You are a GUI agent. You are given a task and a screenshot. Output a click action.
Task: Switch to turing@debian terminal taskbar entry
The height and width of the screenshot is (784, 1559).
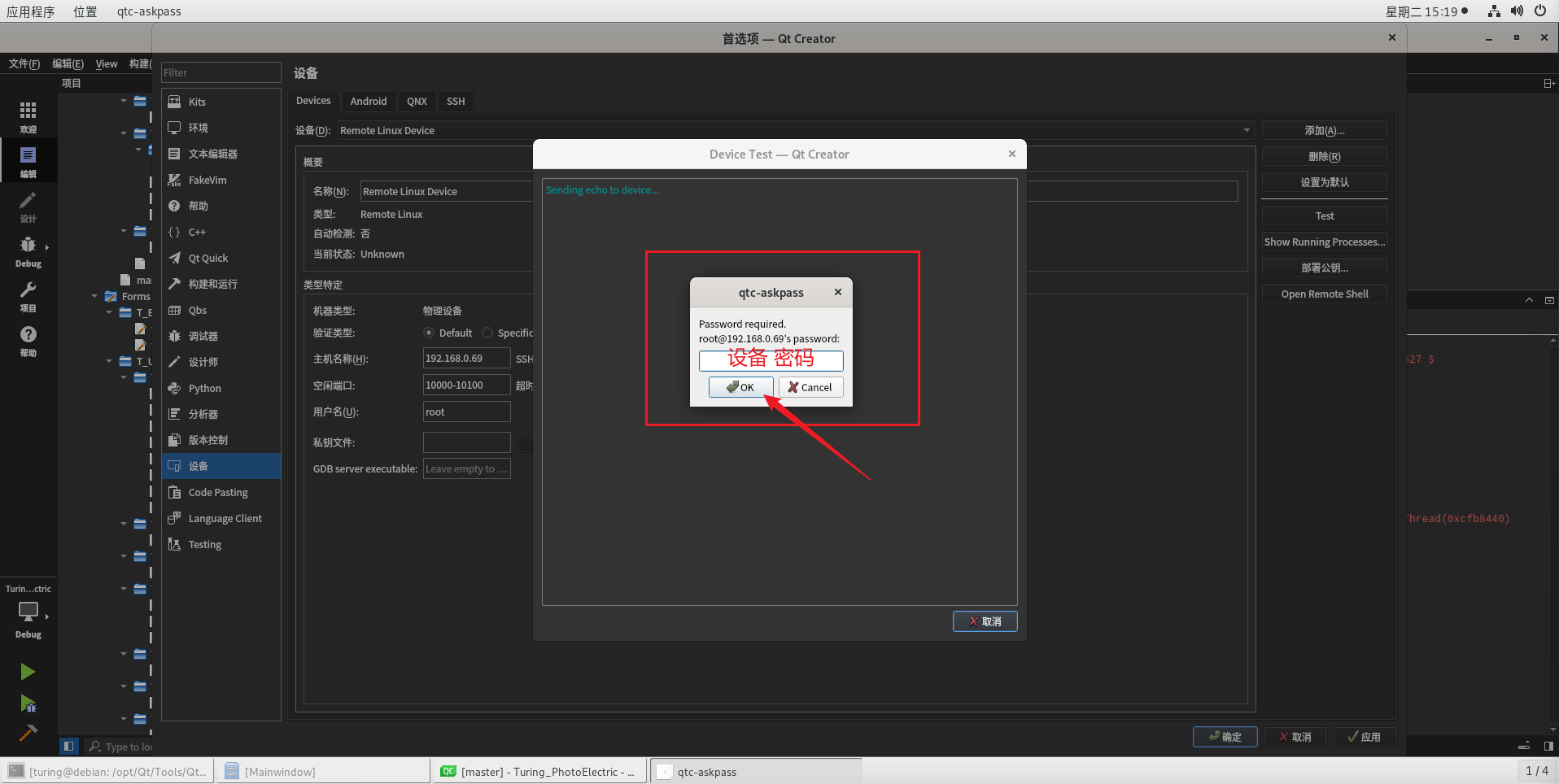(108, 772)
